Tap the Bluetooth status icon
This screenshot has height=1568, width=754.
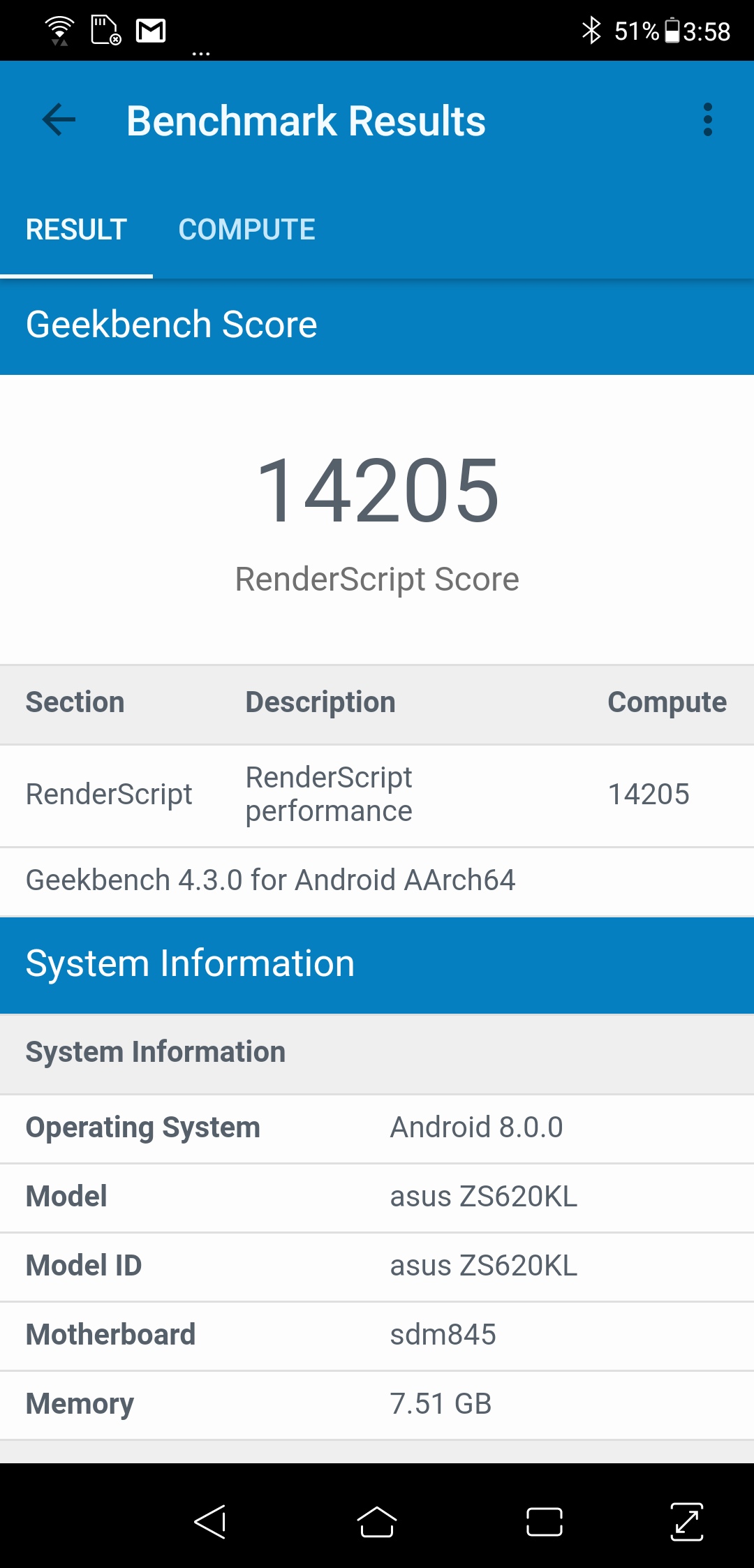[591, 31]
